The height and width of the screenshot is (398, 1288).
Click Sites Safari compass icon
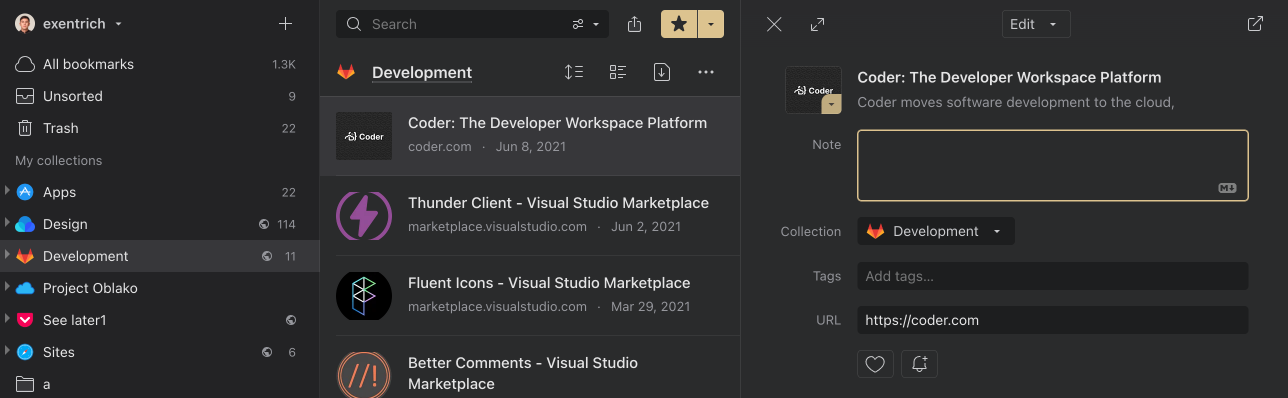(25, 352)
